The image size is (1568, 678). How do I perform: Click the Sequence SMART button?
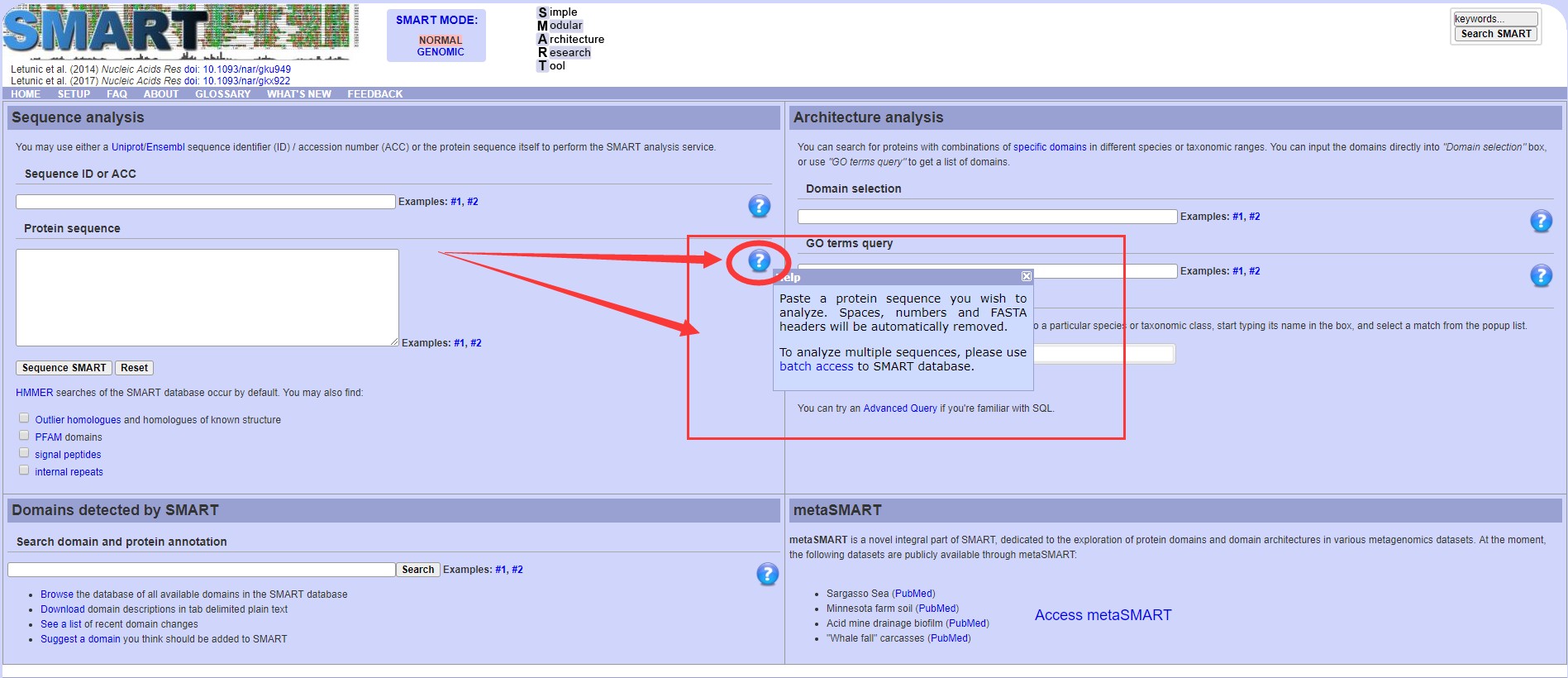[x=64, y=368]
